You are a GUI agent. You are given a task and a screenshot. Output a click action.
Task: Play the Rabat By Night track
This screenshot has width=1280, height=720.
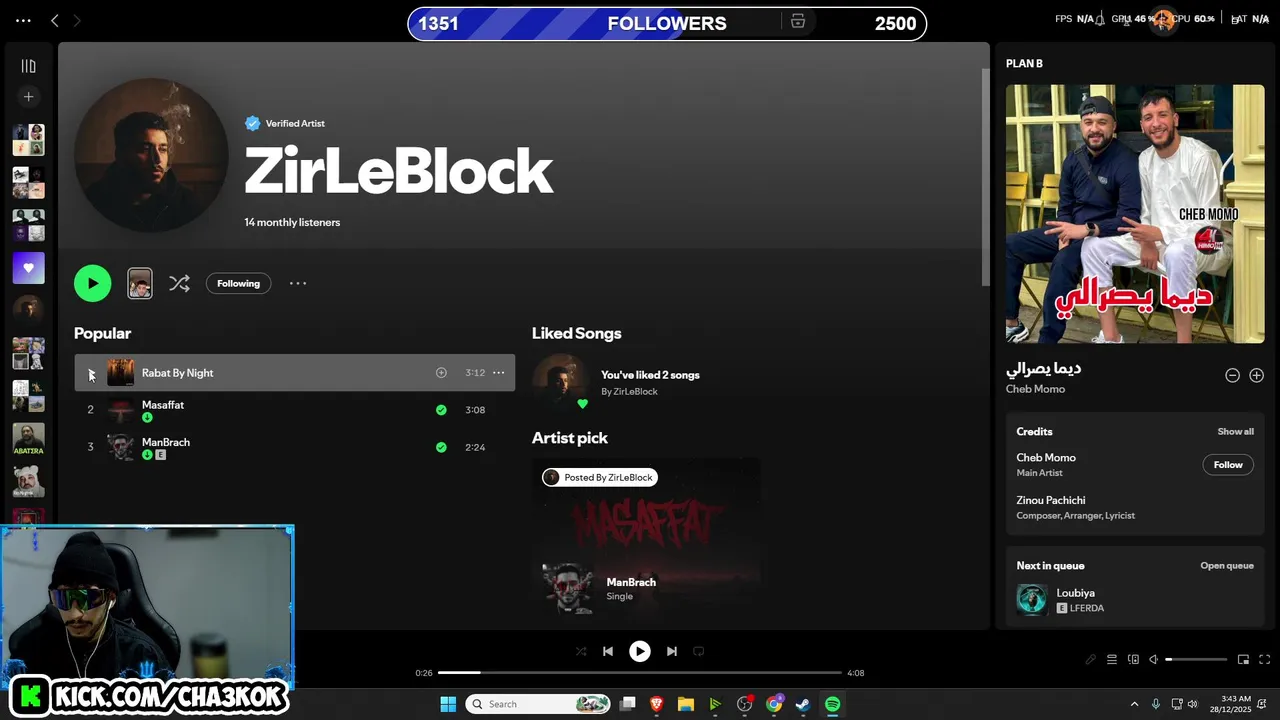click(90, 373)
